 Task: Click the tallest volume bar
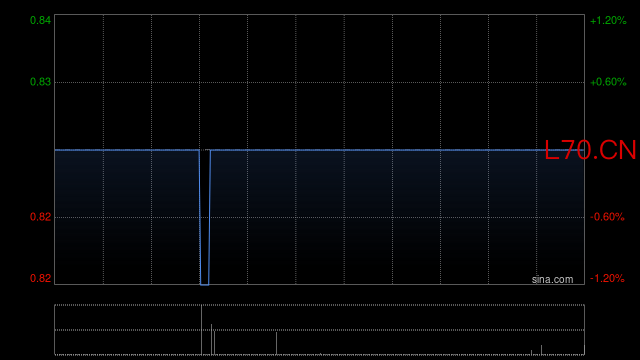(201, 330)
